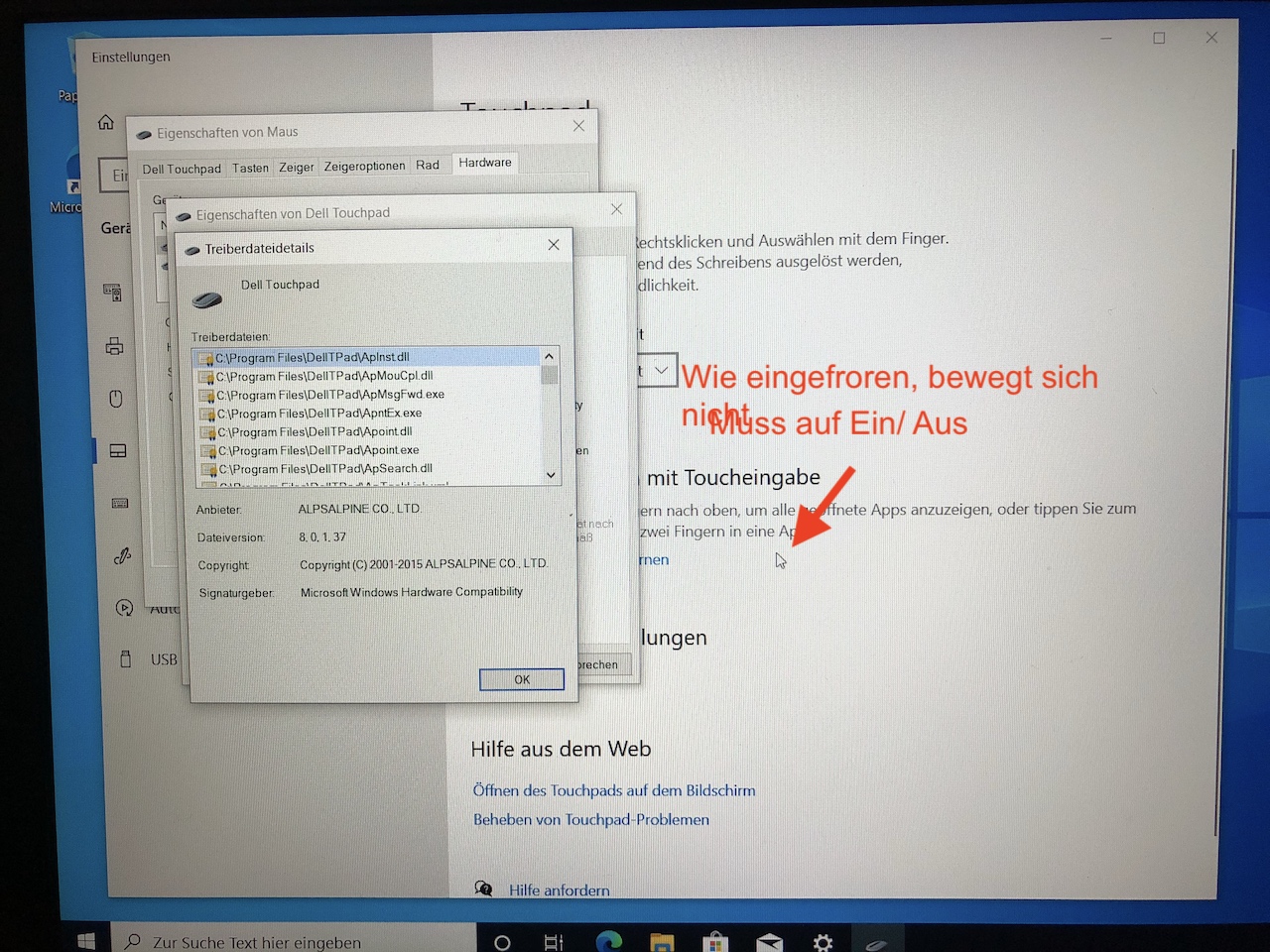The height and width of the screenshot is (952, 1270).
Task: Select the touchpad sidebar icon
Action: (x=118, y=451)
